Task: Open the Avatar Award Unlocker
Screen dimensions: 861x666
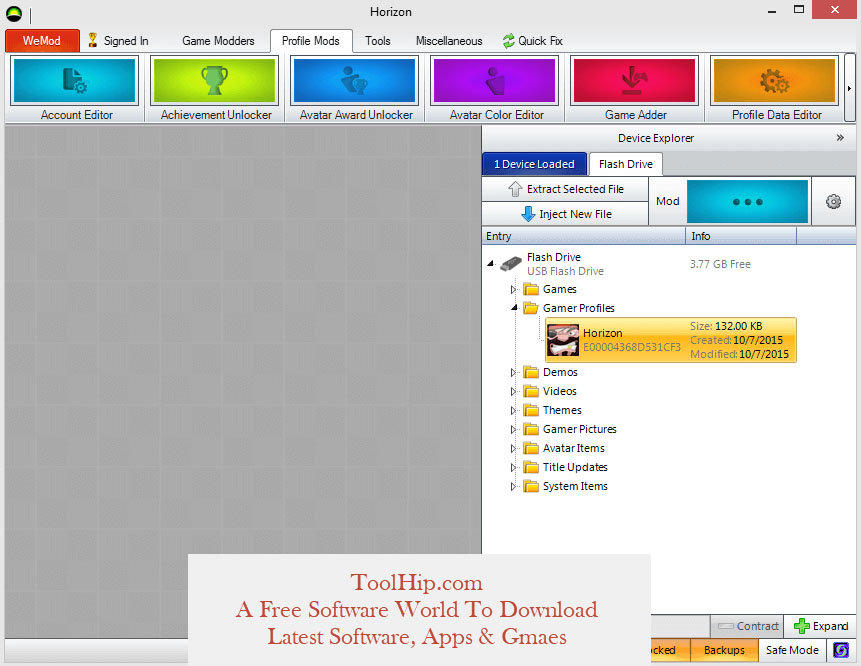Action: point(355,88)
